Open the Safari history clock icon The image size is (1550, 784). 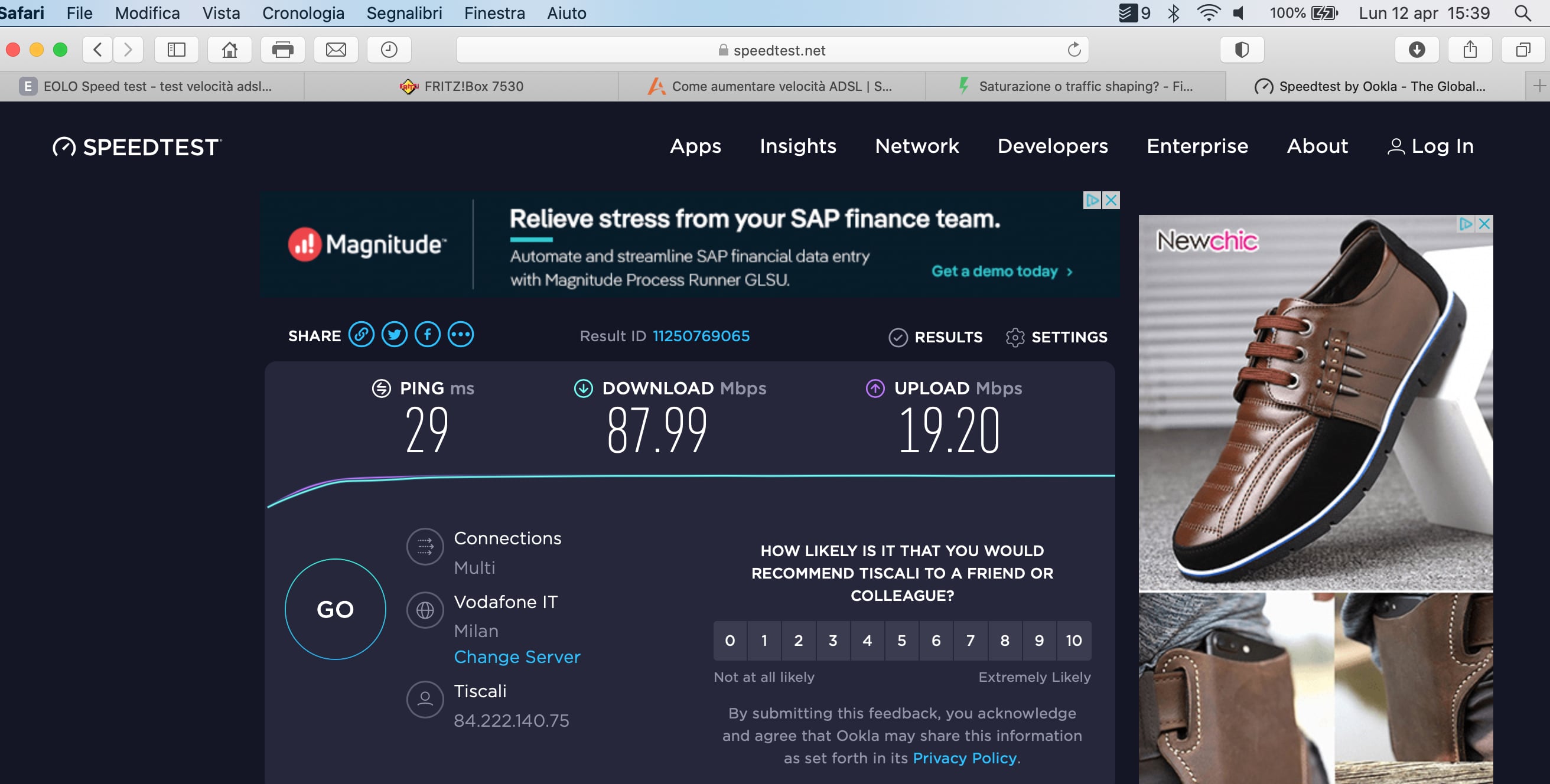[389, 50]
